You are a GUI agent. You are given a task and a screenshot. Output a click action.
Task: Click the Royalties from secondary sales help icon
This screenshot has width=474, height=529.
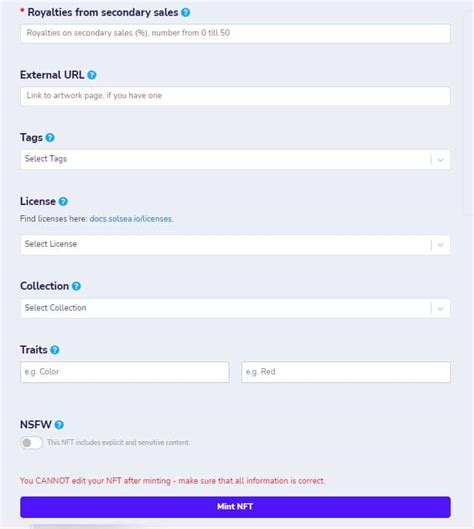pos(186,12)
